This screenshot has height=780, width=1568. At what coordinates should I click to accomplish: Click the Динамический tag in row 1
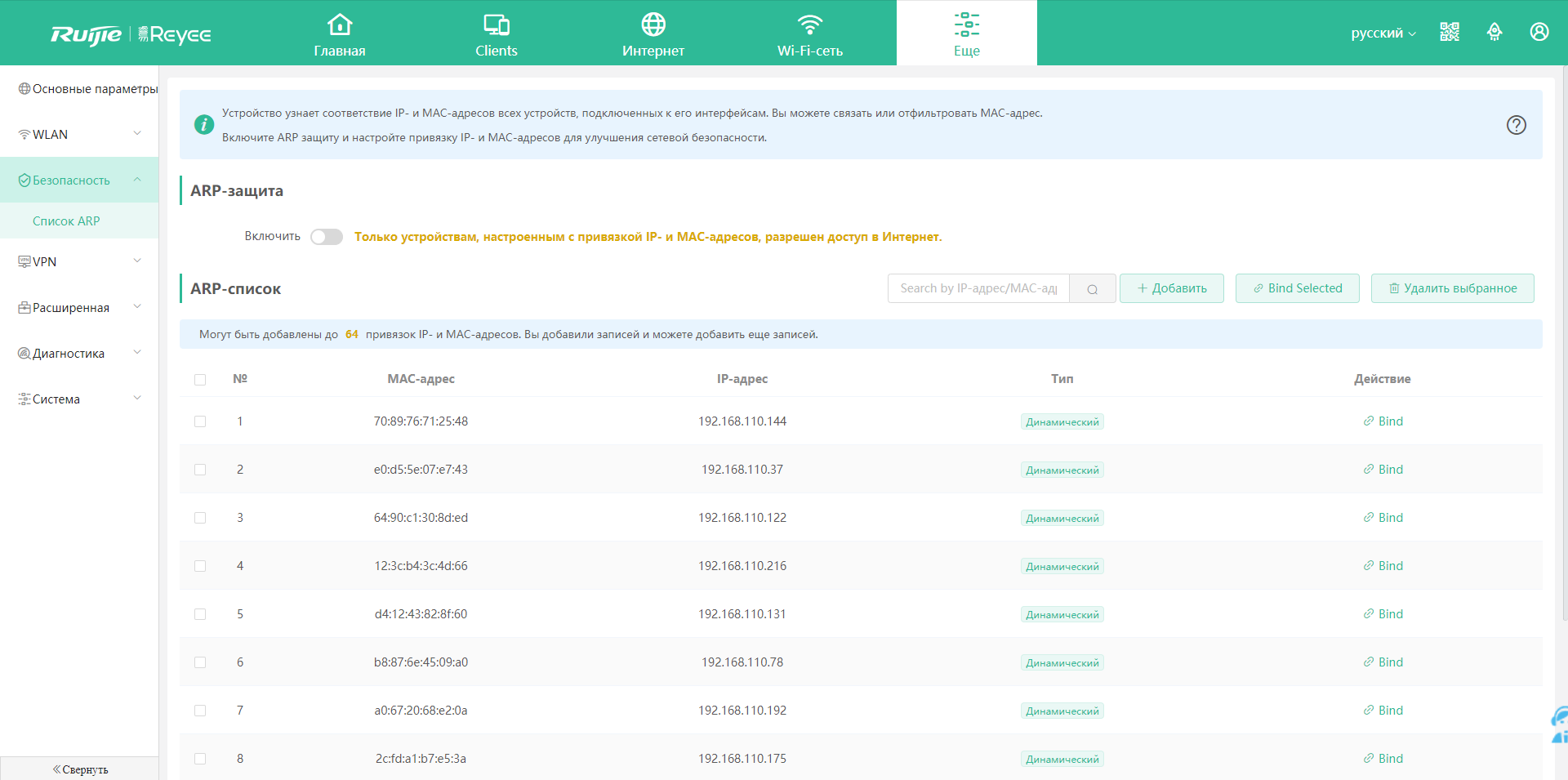pyautogui.click(x=1062, y=422)
